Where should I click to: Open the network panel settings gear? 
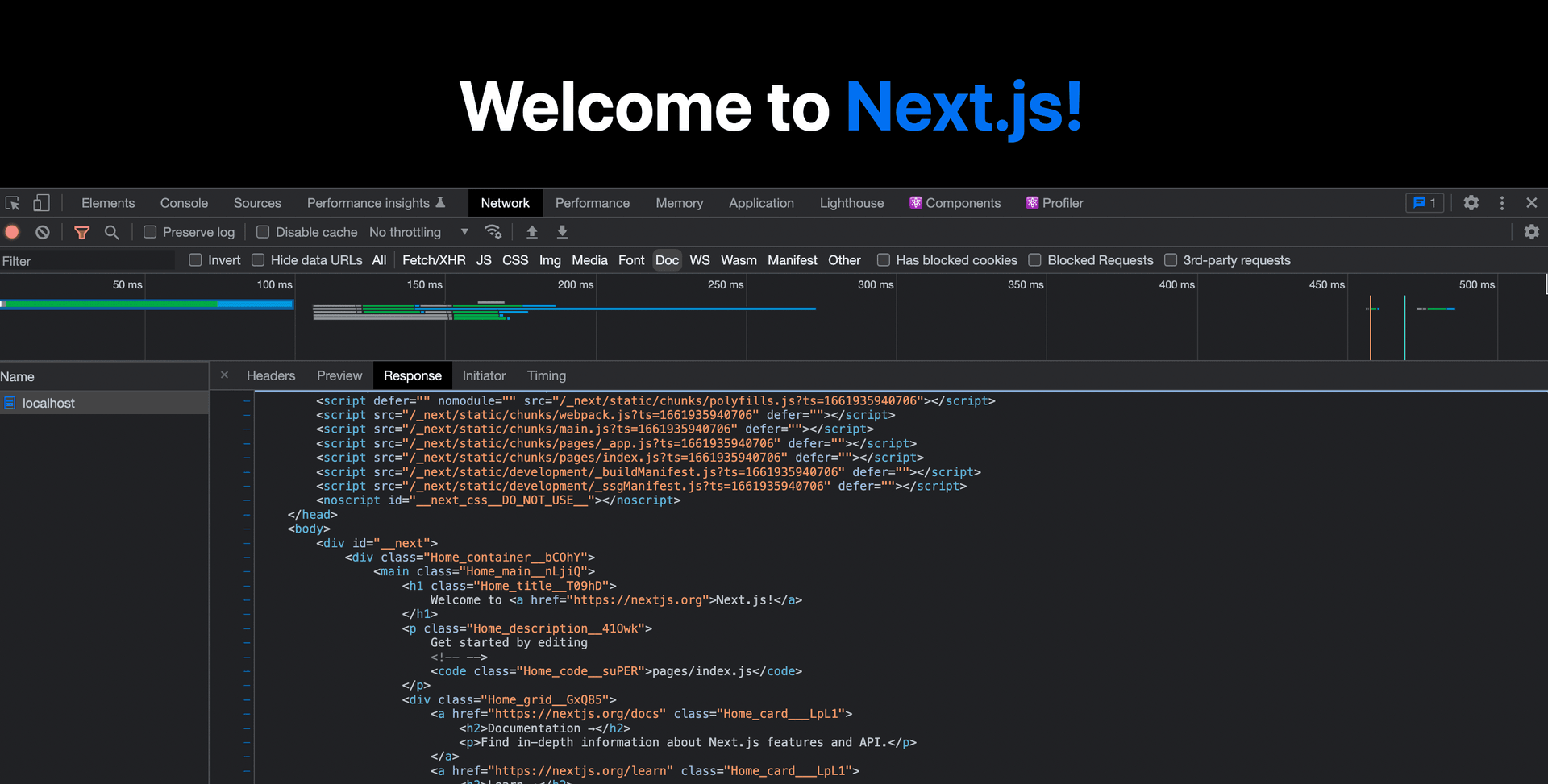[x=1531, y=232]
